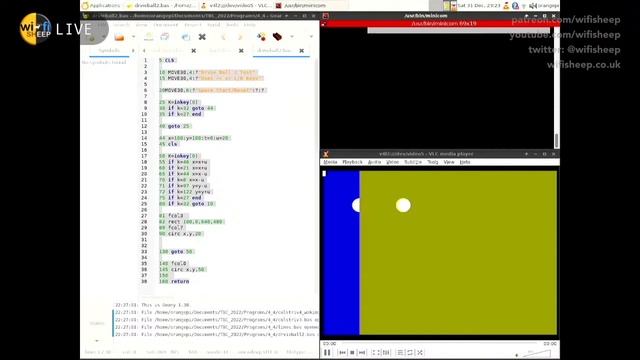Switch to the driveball2.bas taskbar window

click(162, 5)
